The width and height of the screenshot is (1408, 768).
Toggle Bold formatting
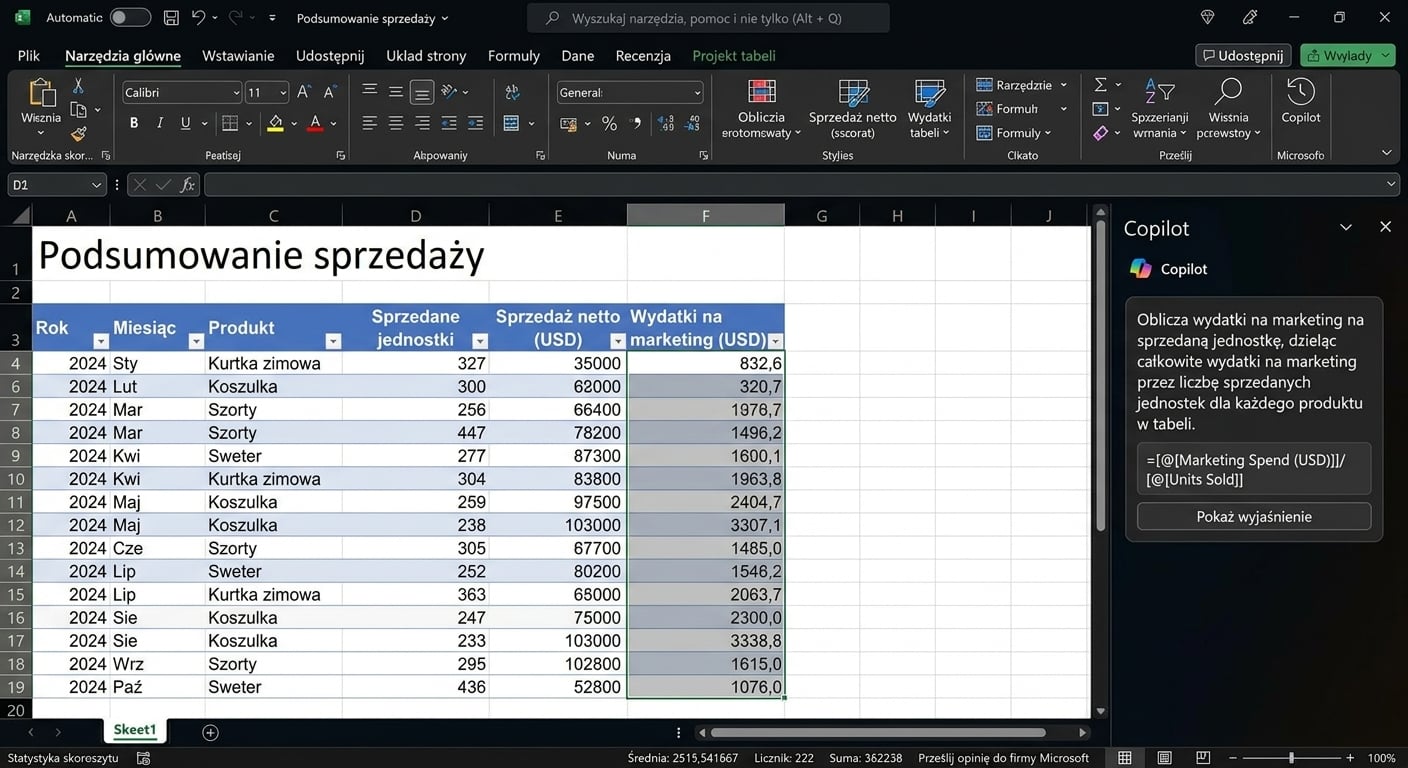pos(134,123)
